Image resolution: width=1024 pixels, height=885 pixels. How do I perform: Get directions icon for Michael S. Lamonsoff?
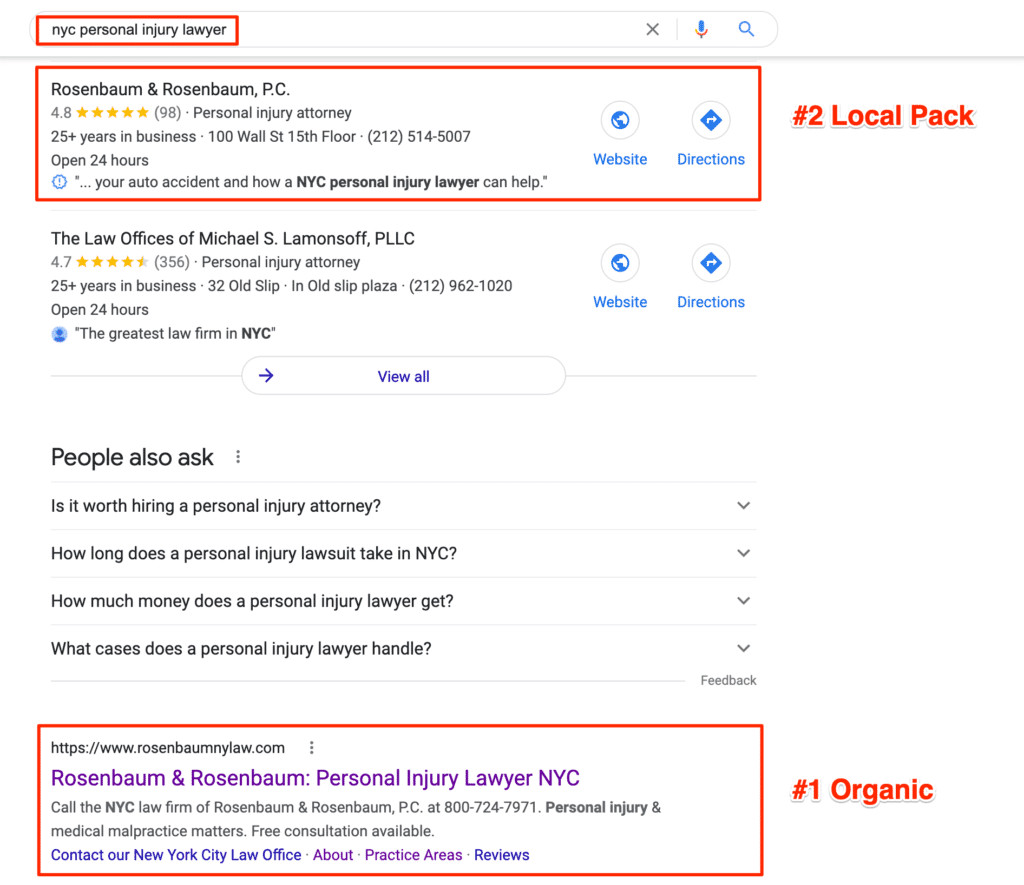click(x=711, y=263)
